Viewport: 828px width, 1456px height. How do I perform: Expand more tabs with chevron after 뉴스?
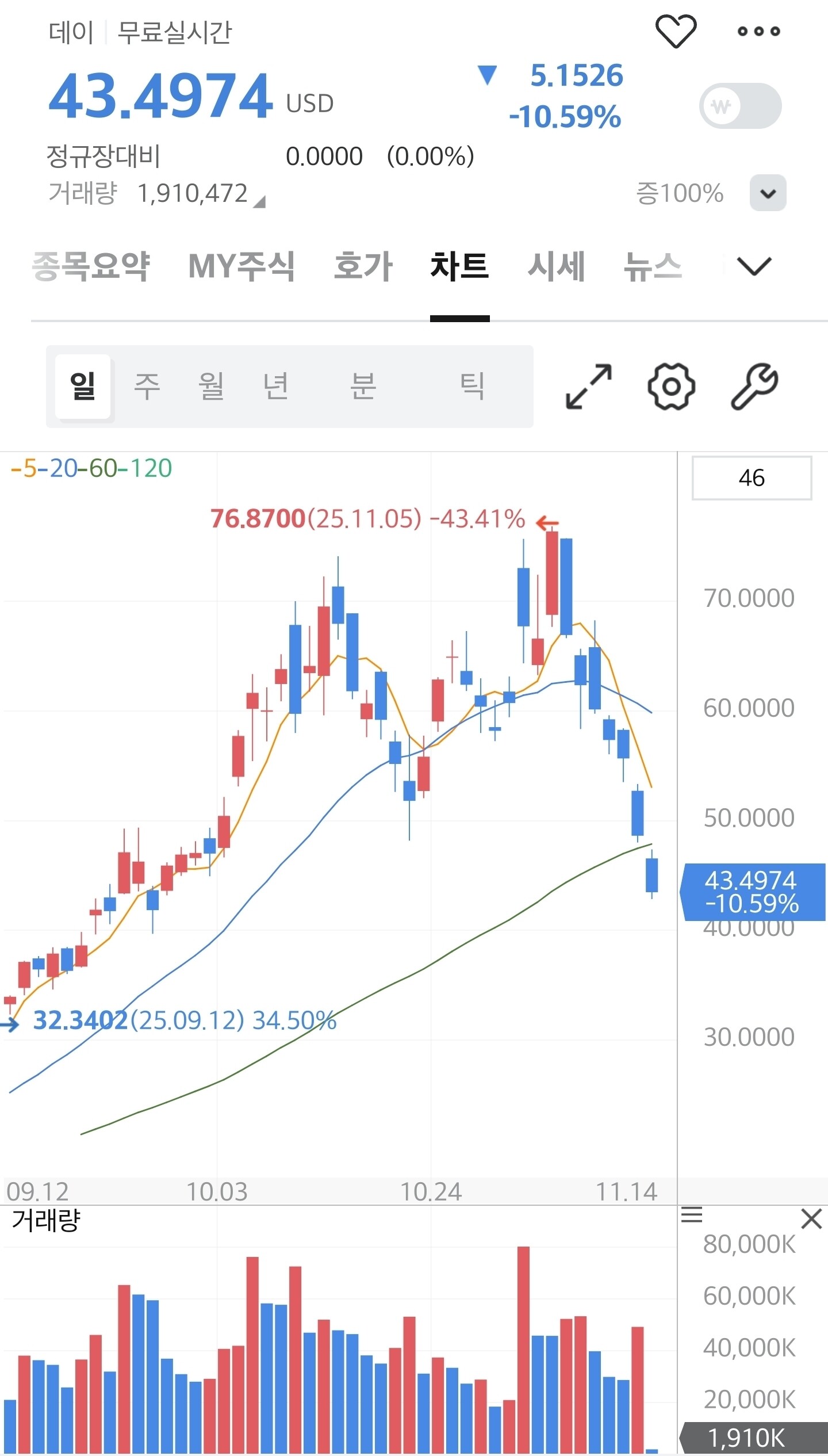point(754,266)
